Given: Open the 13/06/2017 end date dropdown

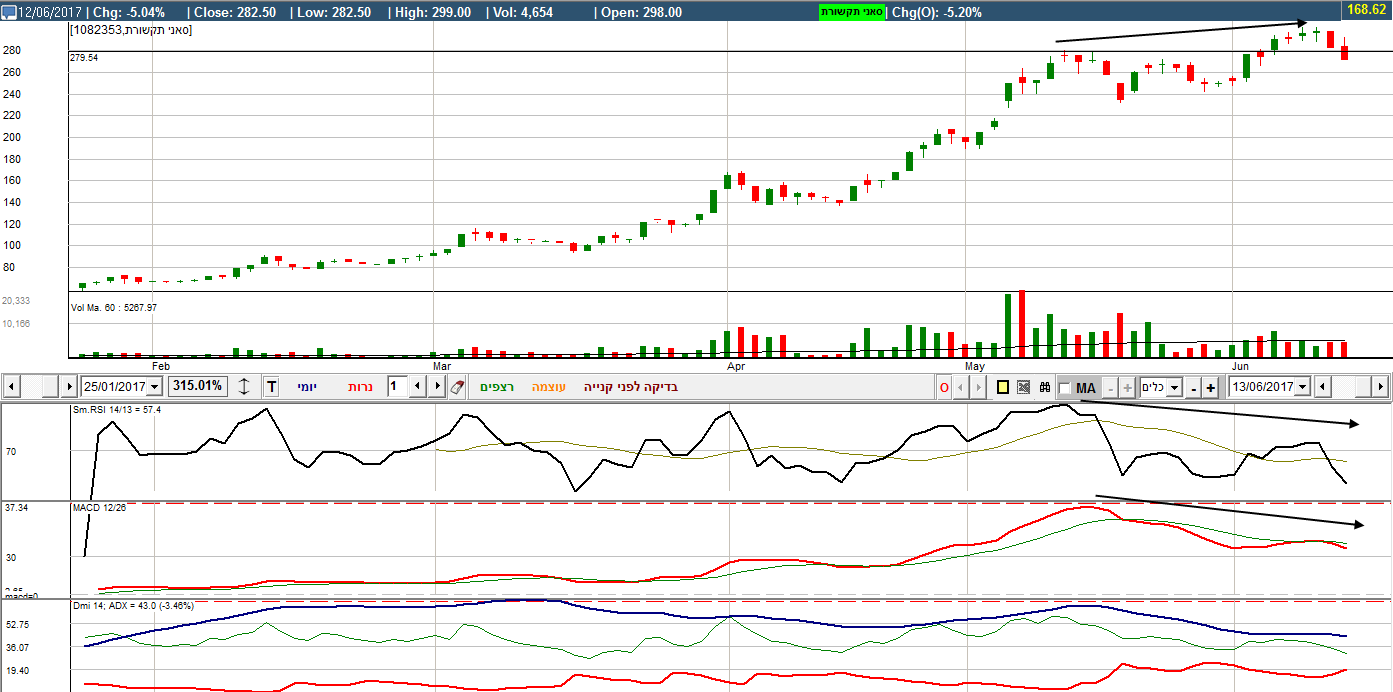Looking at the screenshot, I should (1302, 387).
